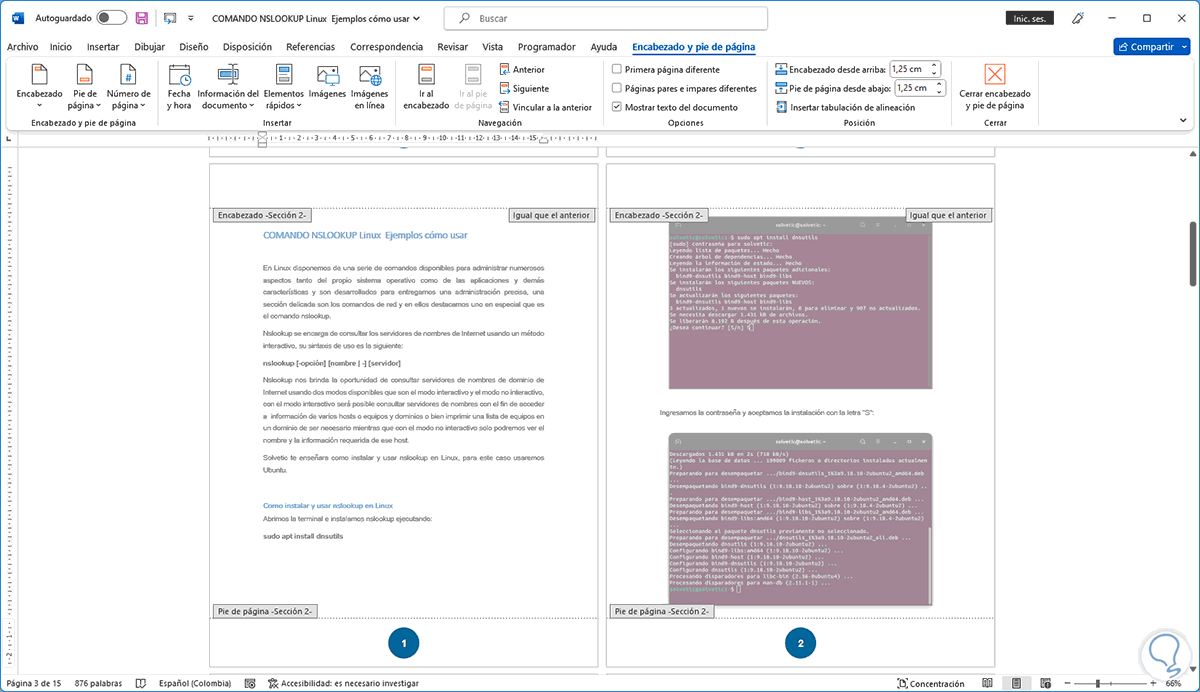
Task: Increase Encabezado desde arriba value
Action: [935, 65]
